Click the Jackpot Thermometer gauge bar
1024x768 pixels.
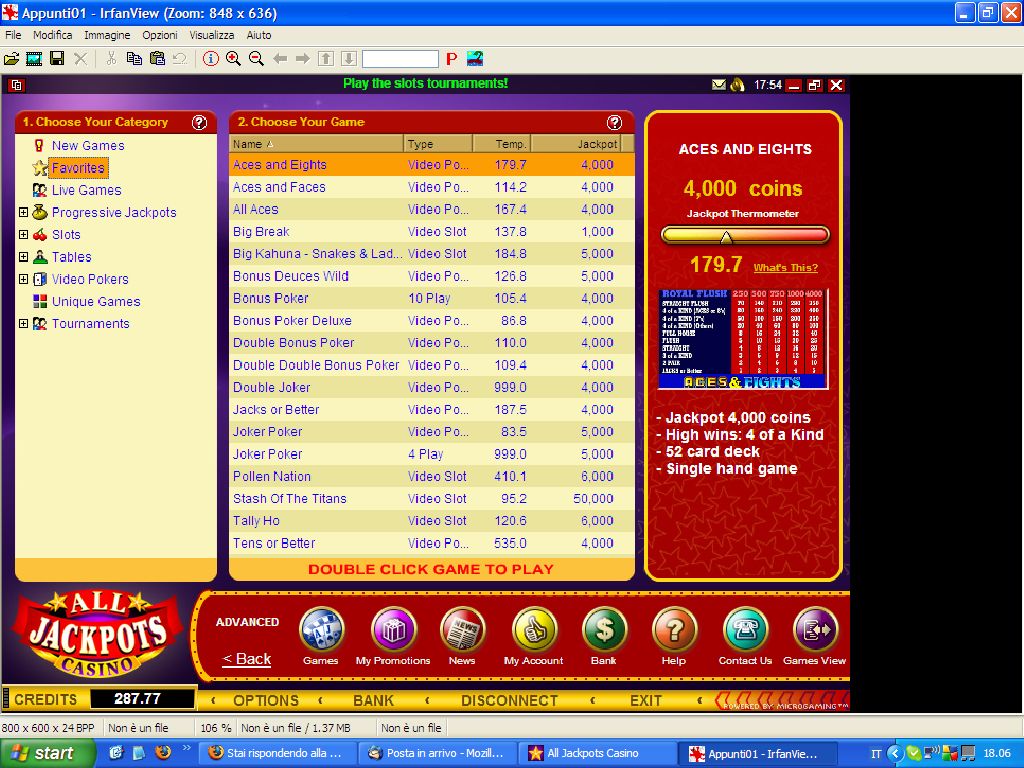(x=745, y=235)
